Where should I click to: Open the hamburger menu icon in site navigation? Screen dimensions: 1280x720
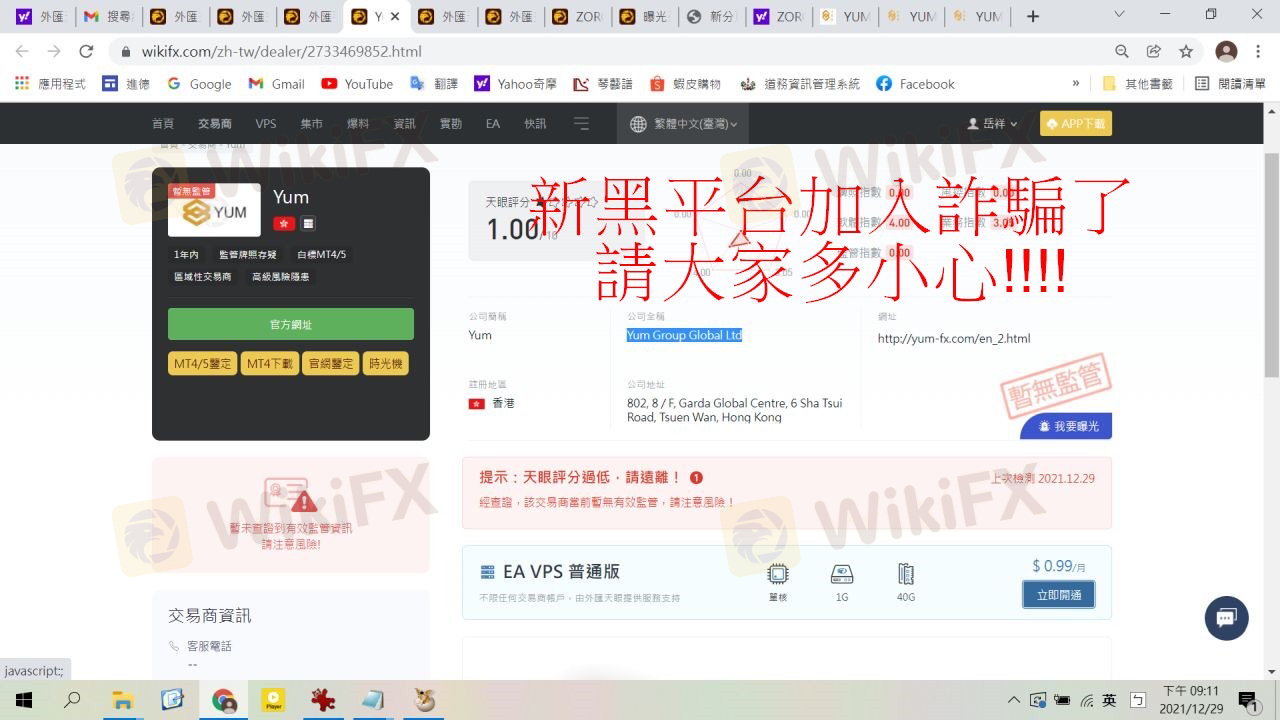(x=582, y=124)
